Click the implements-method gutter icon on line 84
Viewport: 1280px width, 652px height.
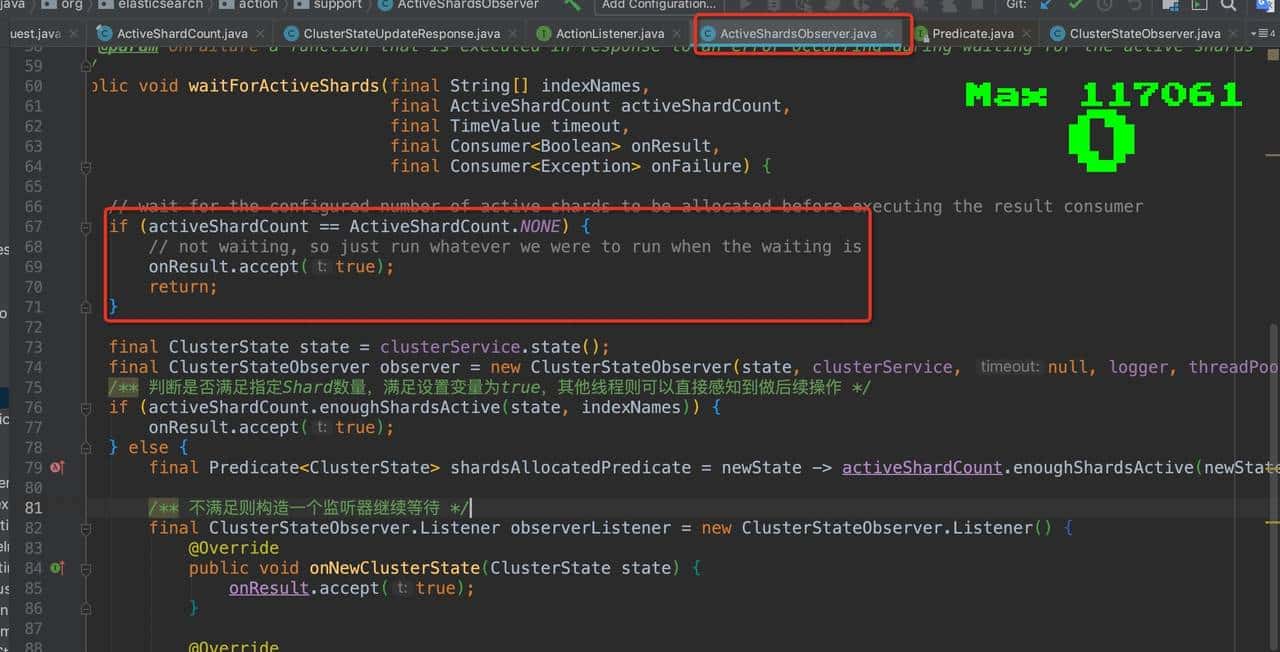tap(57, 568)
